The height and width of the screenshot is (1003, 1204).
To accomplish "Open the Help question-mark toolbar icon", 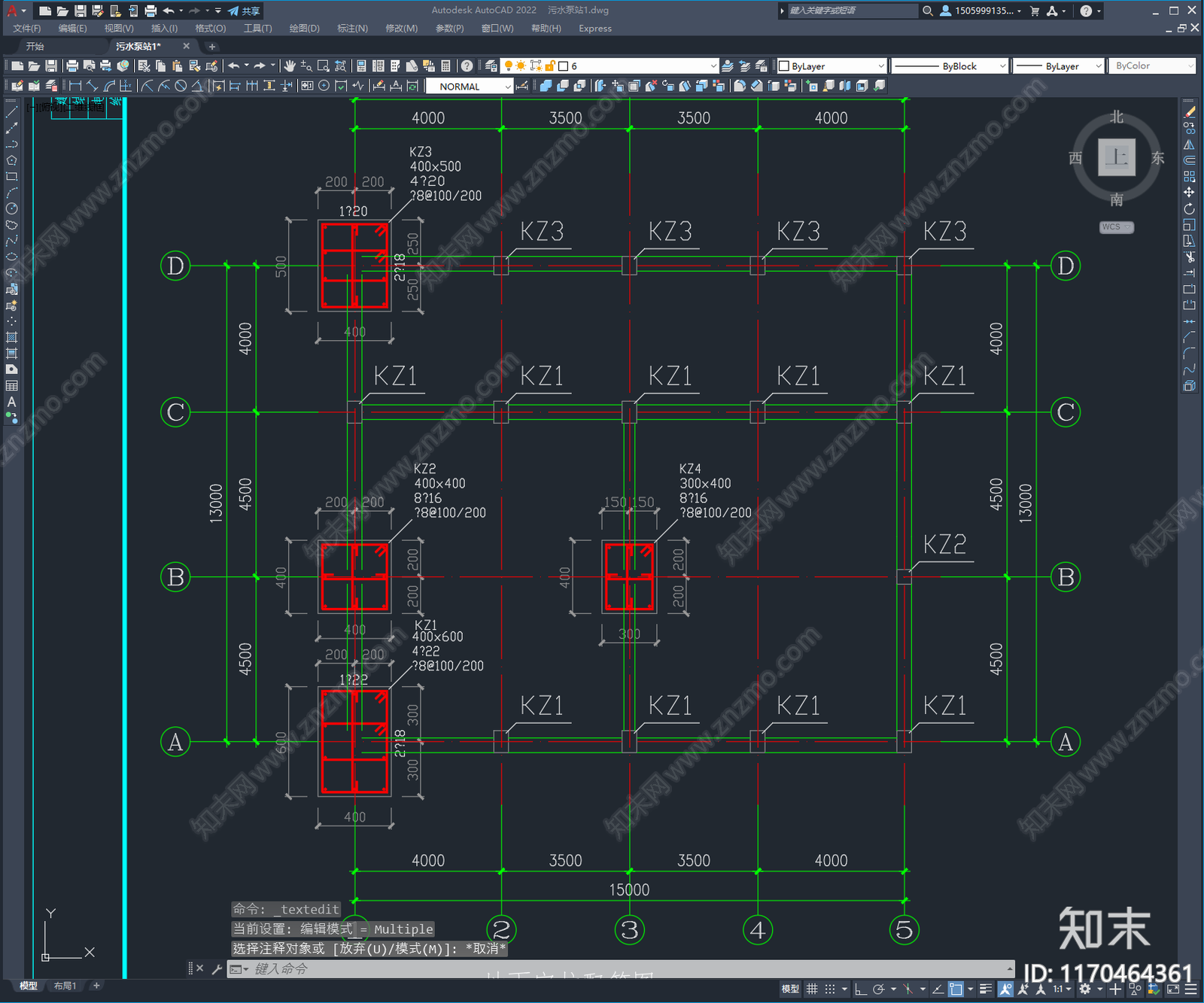I will (x=467, y=66).
